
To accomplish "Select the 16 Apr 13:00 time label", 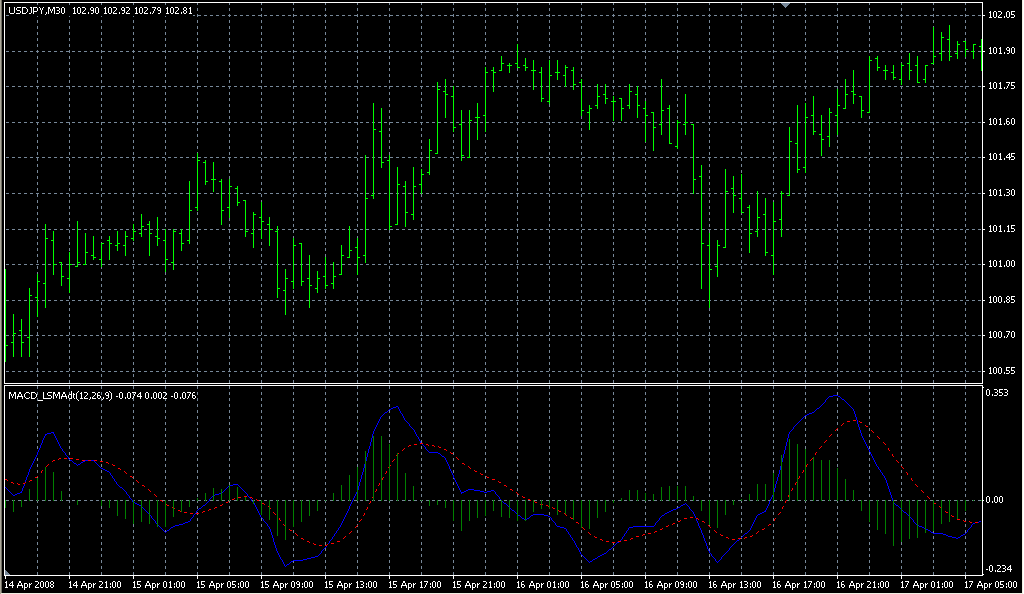I will coord(736,583).
